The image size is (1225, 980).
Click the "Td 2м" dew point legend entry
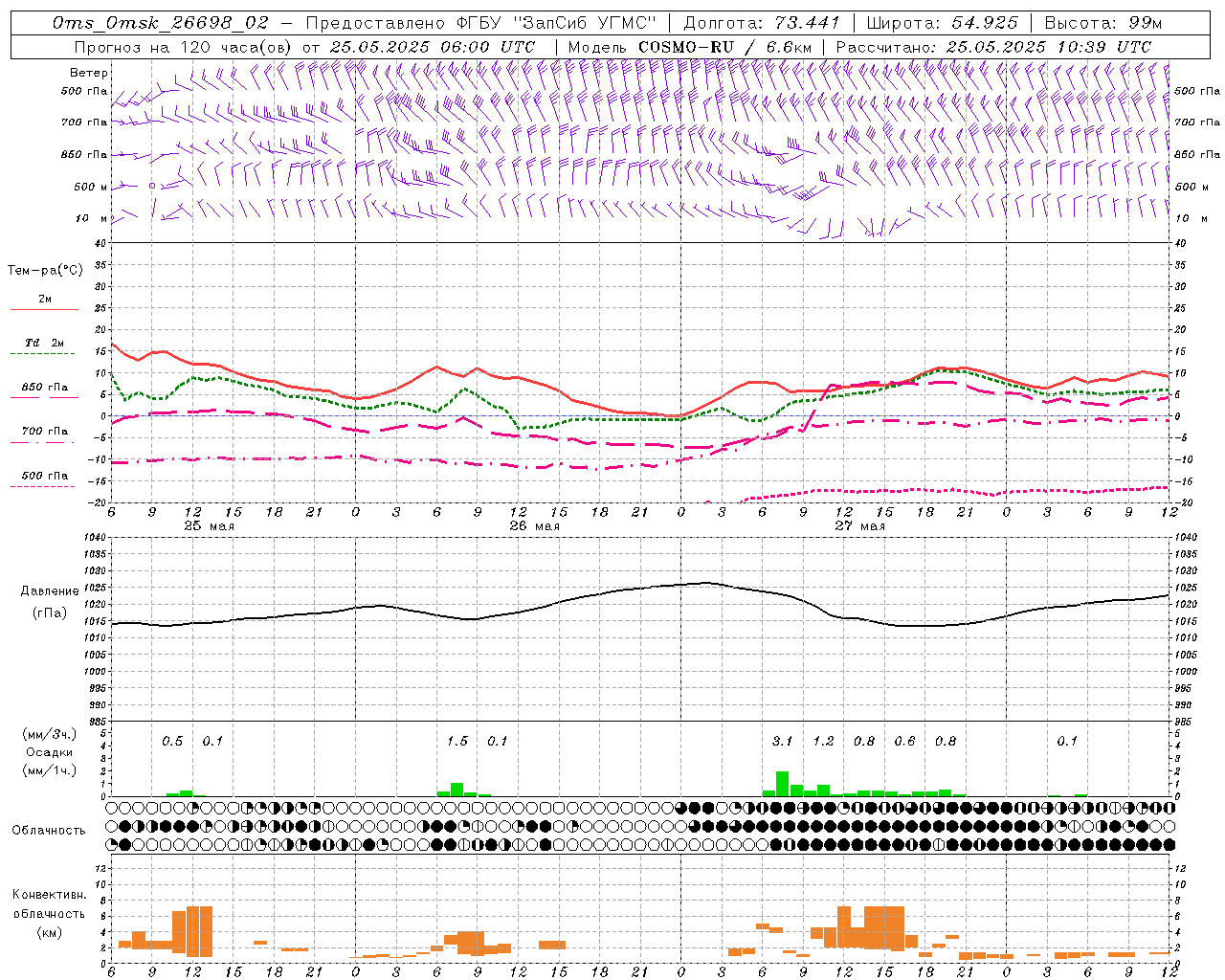point(44,343)
